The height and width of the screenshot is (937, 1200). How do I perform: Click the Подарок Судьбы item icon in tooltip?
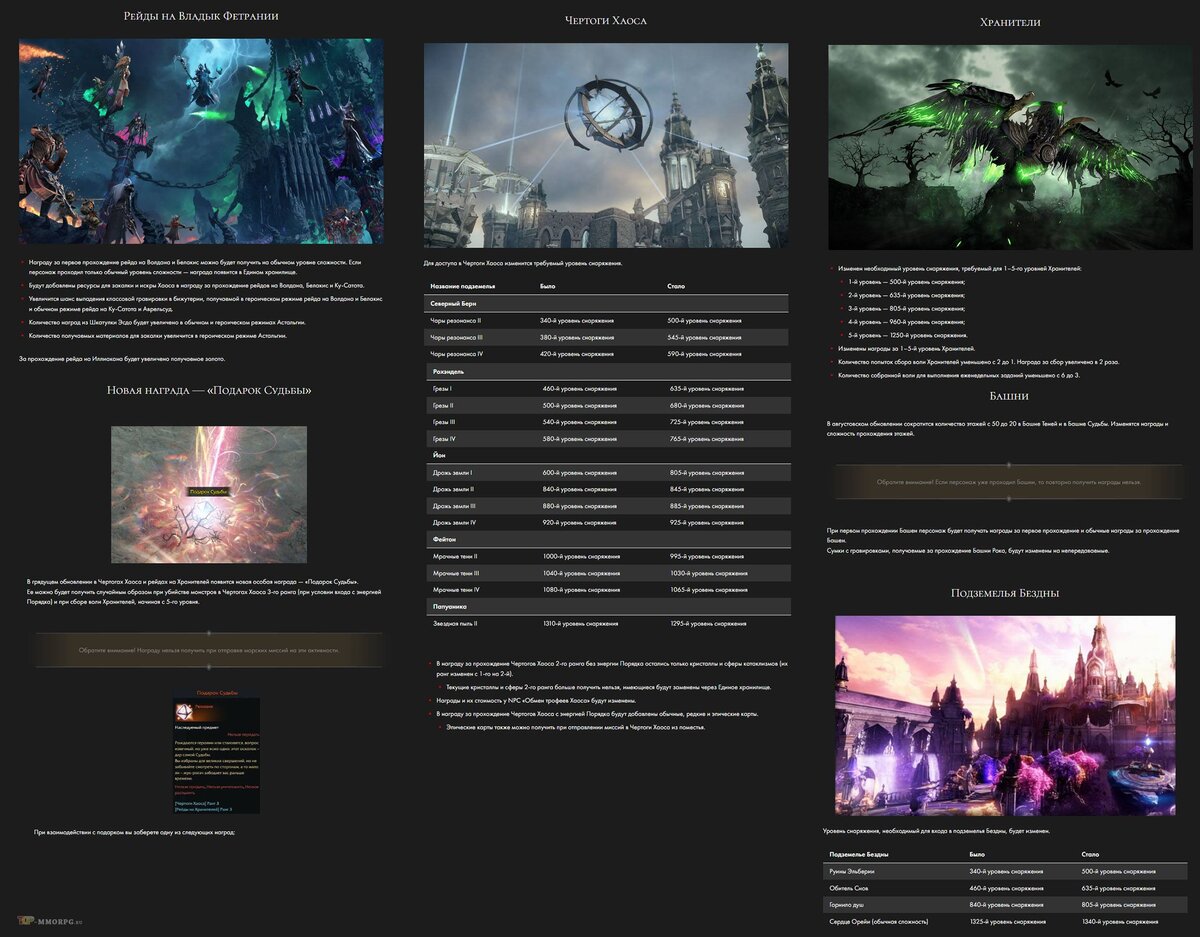coord(183,711)
